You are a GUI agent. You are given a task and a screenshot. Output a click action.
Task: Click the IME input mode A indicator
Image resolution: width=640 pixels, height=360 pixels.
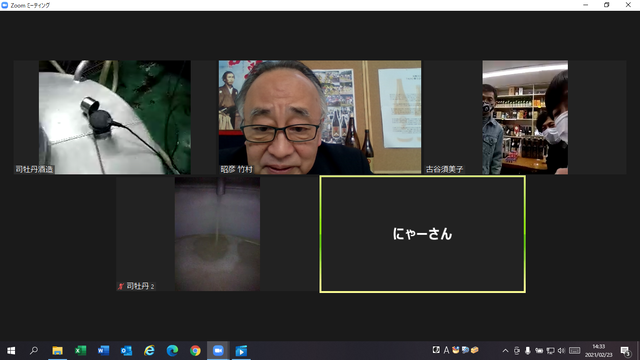tap(446, 350)
